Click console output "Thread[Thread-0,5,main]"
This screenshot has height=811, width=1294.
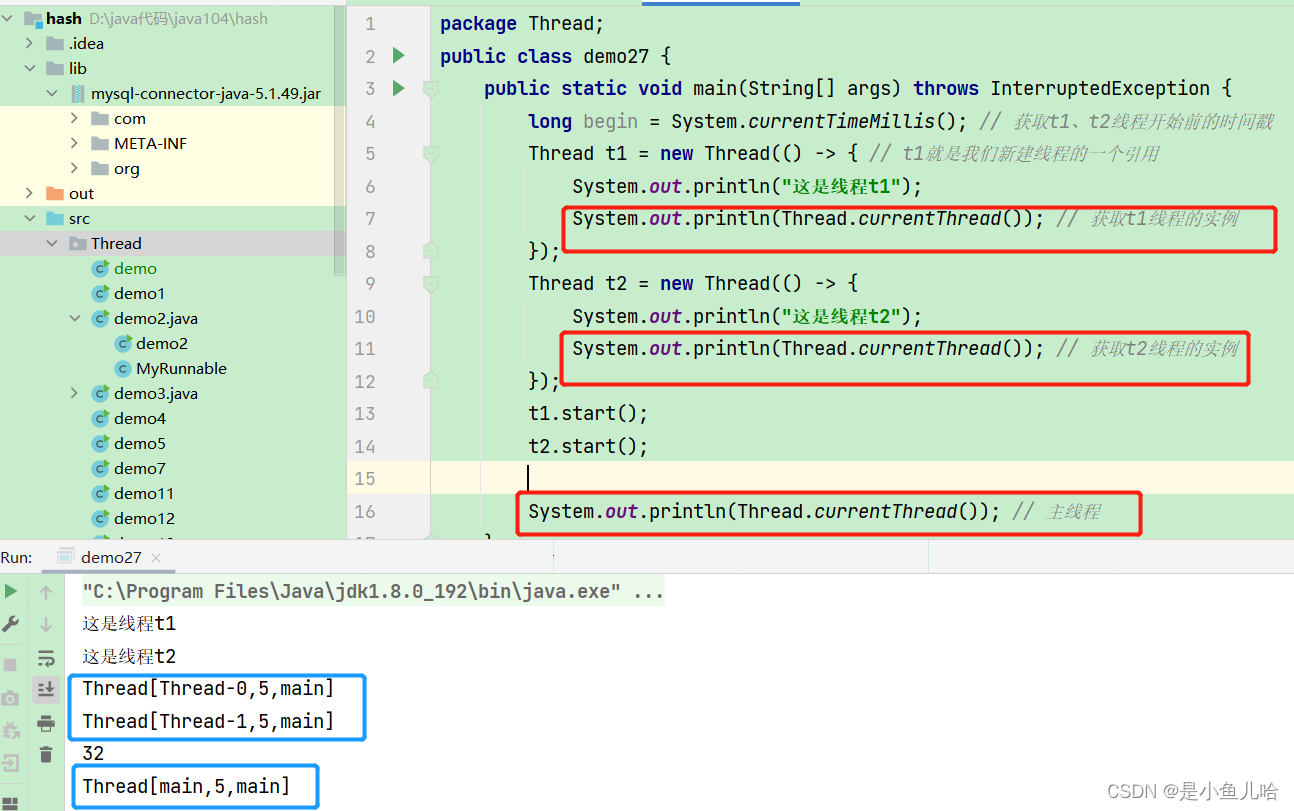click(x=208, y=688)
